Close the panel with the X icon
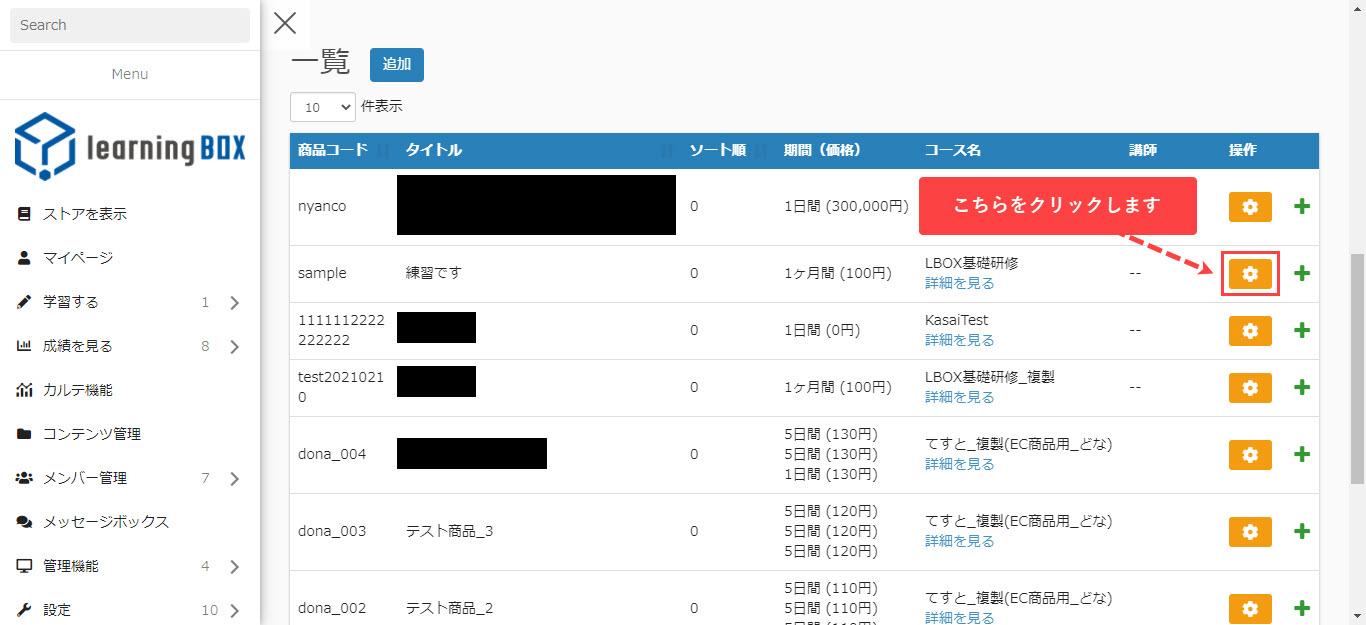This screenshot has width=1366, height=625. coord(285,23)
